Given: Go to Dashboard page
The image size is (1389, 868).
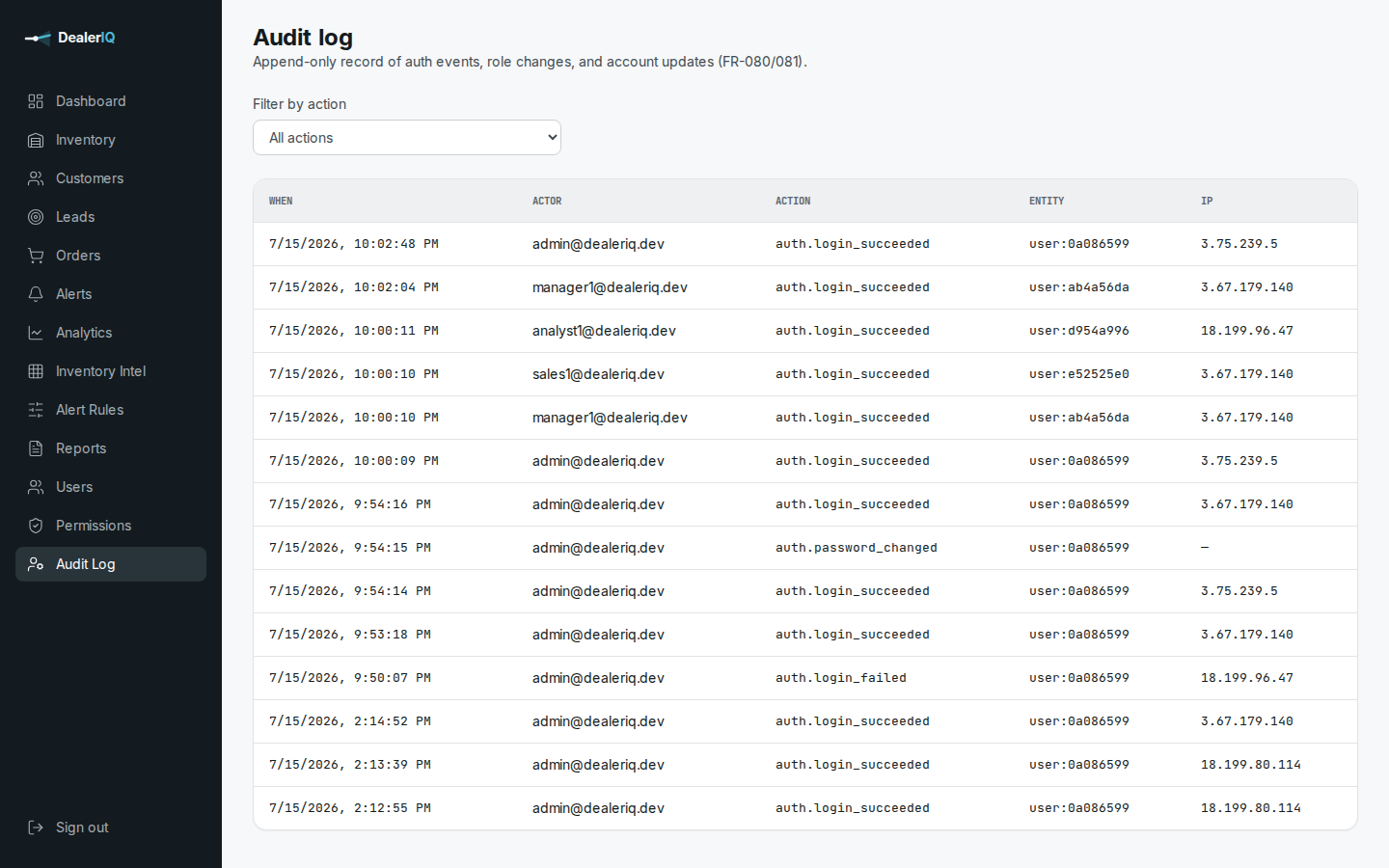Looking at the screenshot, I should click(111, 101).
